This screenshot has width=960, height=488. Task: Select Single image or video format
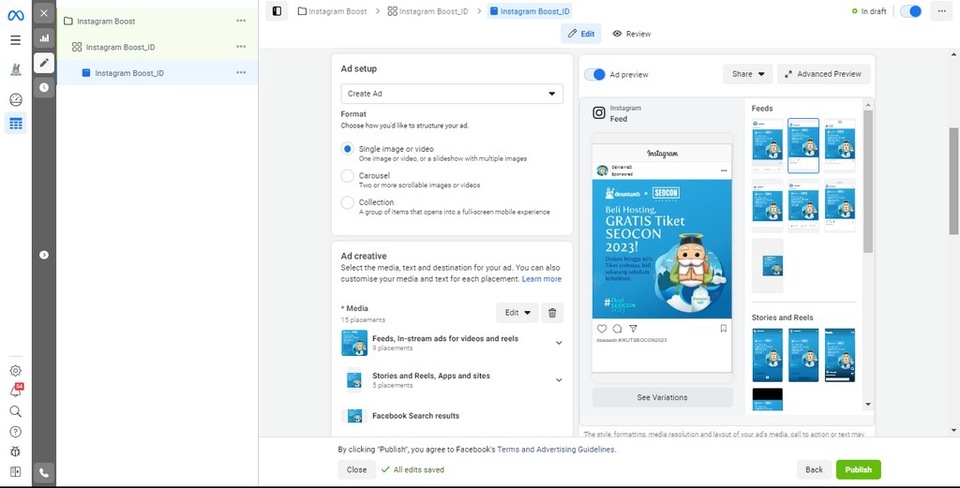coord(348,149)
